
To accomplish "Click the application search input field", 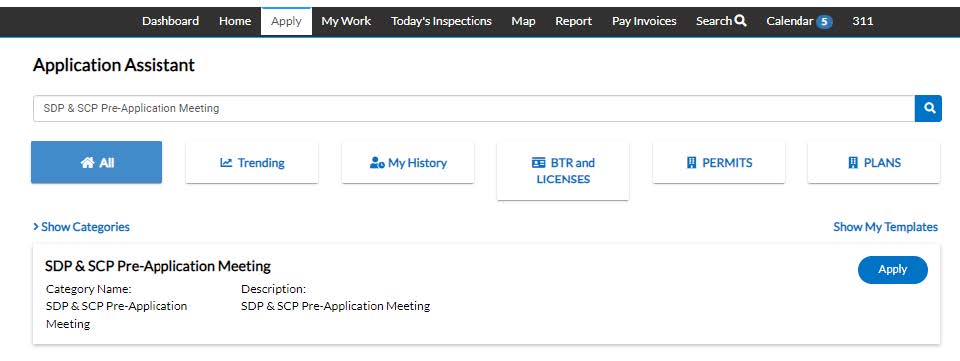I will [x=474, y=108].
